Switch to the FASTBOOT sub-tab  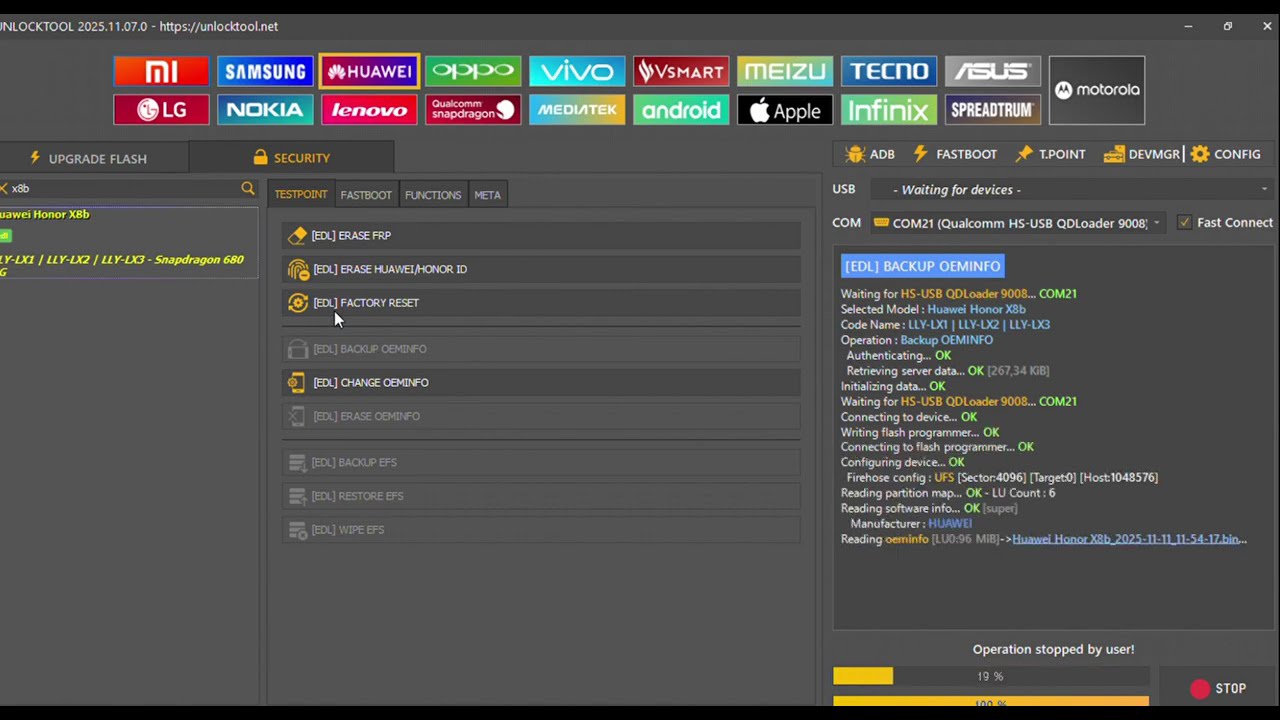click(366, 195)
